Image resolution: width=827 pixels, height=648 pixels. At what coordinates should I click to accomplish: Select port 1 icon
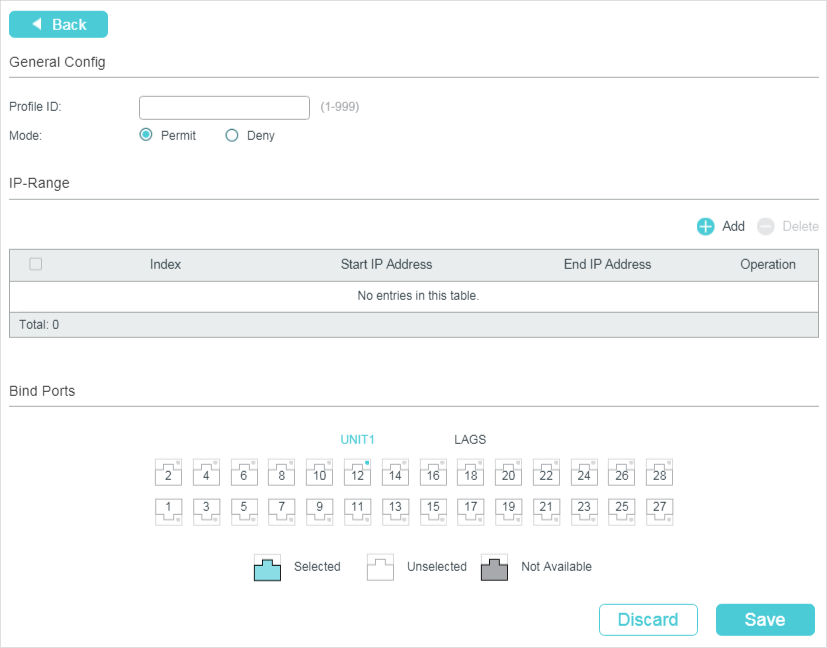click(168, 511)
